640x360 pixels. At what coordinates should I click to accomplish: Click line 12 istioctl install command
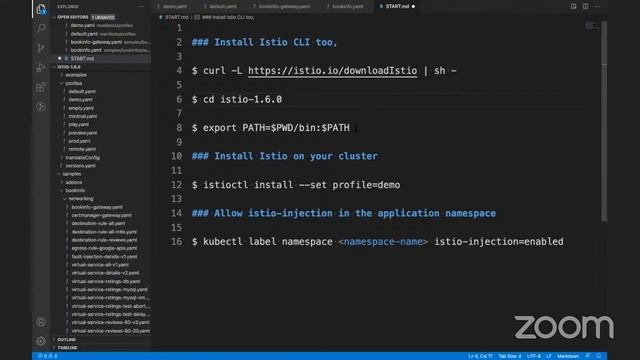pos(296,185)
